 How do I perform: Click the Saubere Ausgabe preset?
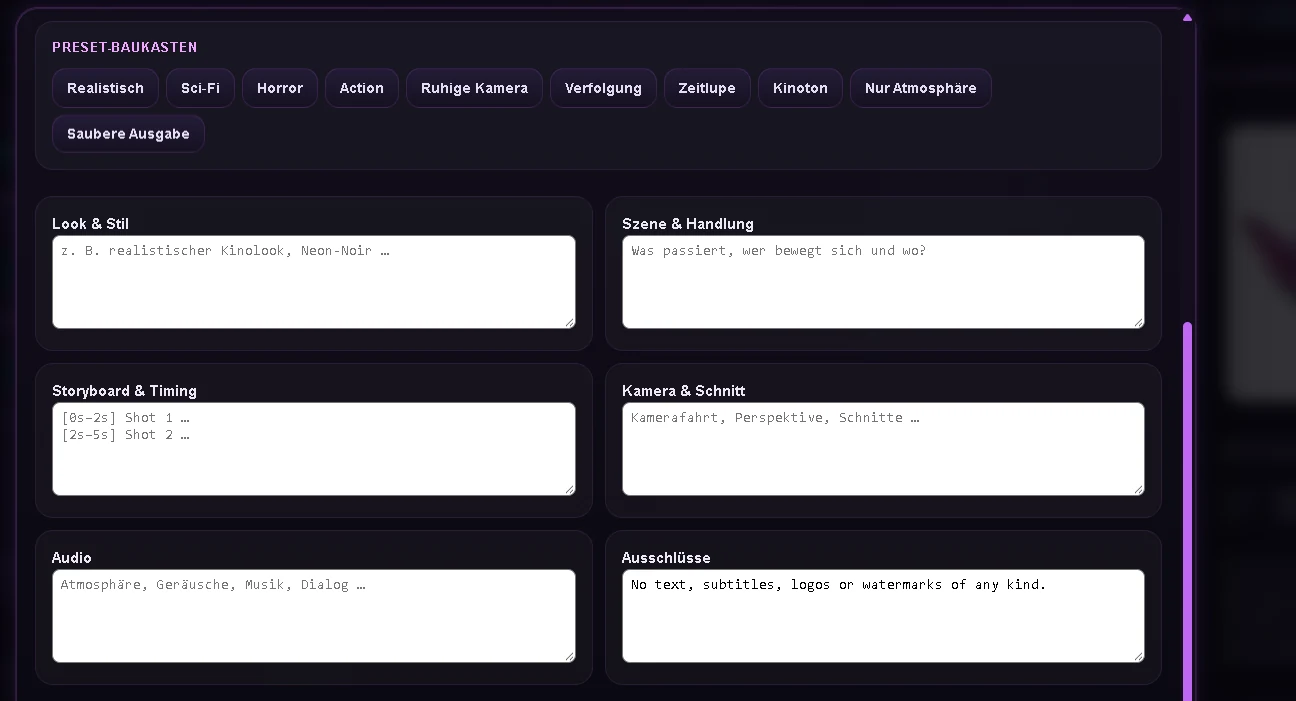[x=128, y=134]
